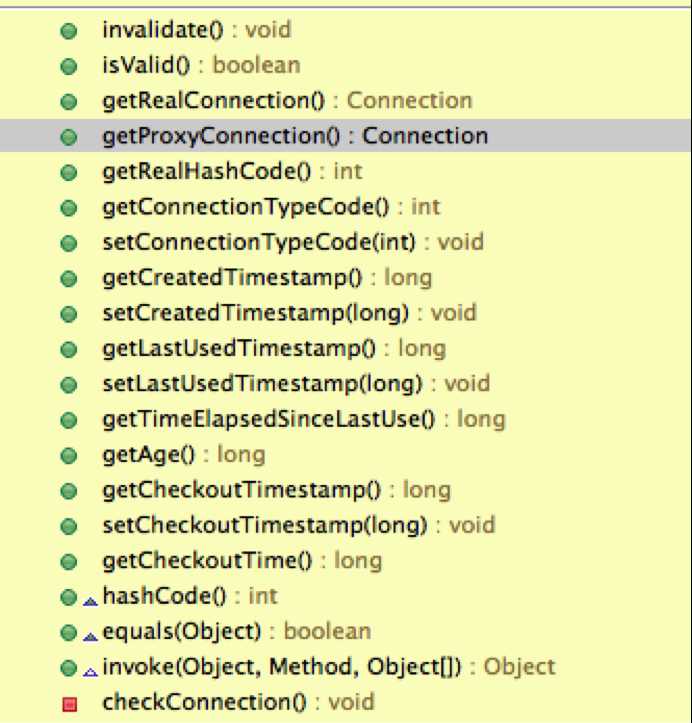Click the override icon next to hashCode()
The height and width of the screenshot is (723, 692).
[x=90, y=598]
